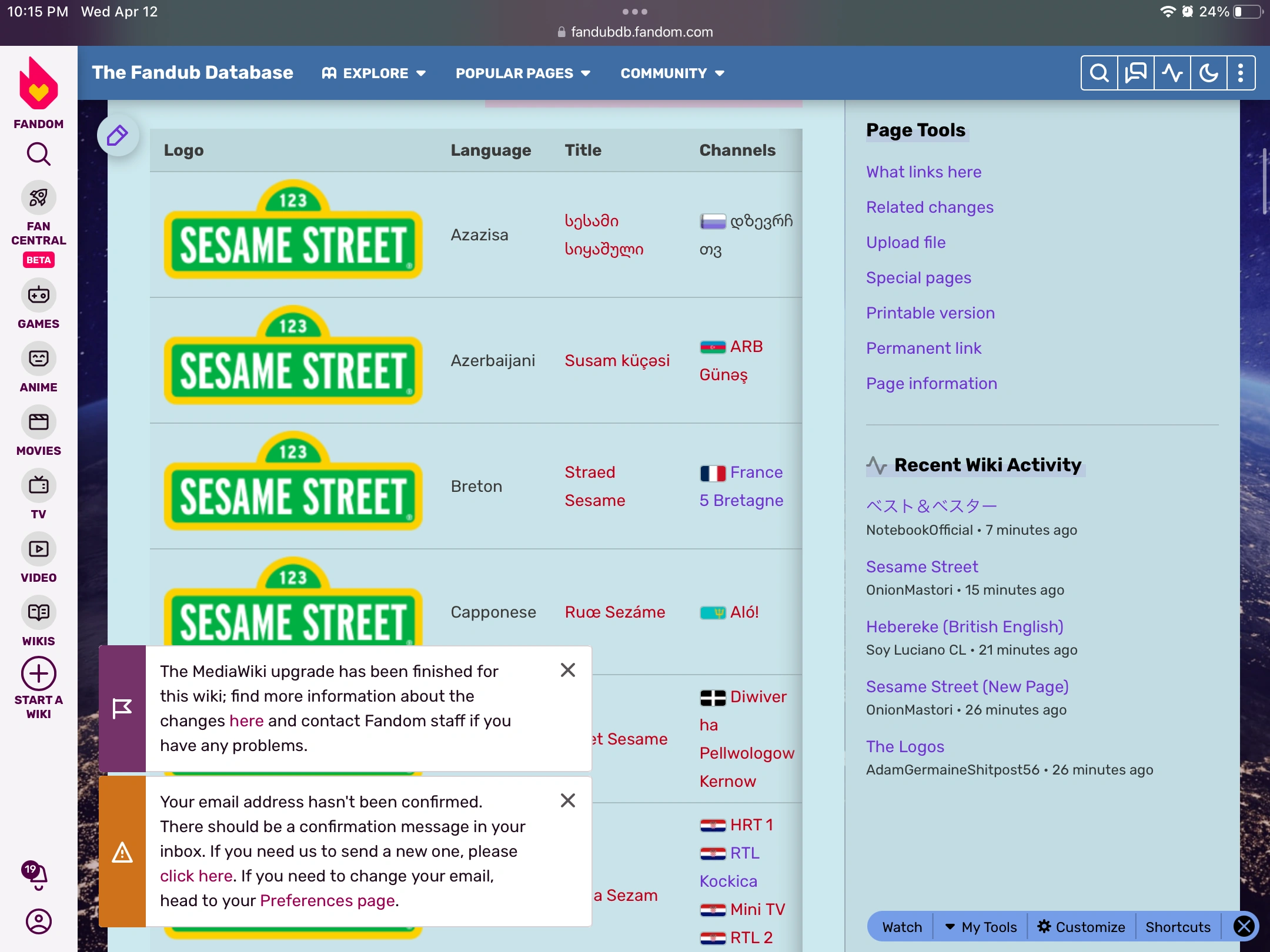
Task: Click the pencil edit page icon
Action: [x=118, y=136]
